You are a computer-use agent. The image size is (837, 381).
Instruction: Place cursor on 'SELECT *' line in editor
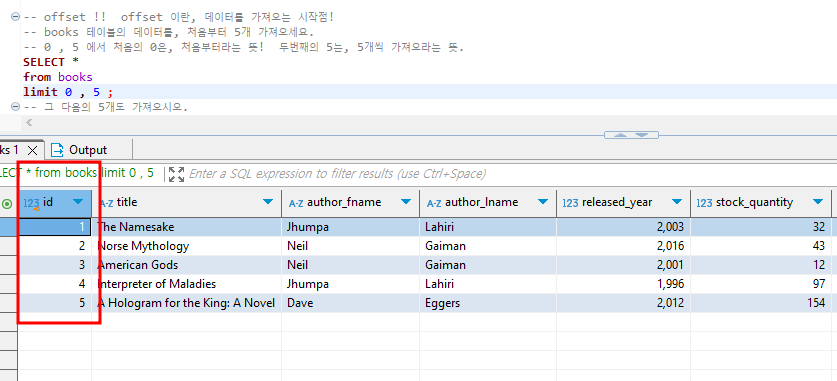[51, 62]
